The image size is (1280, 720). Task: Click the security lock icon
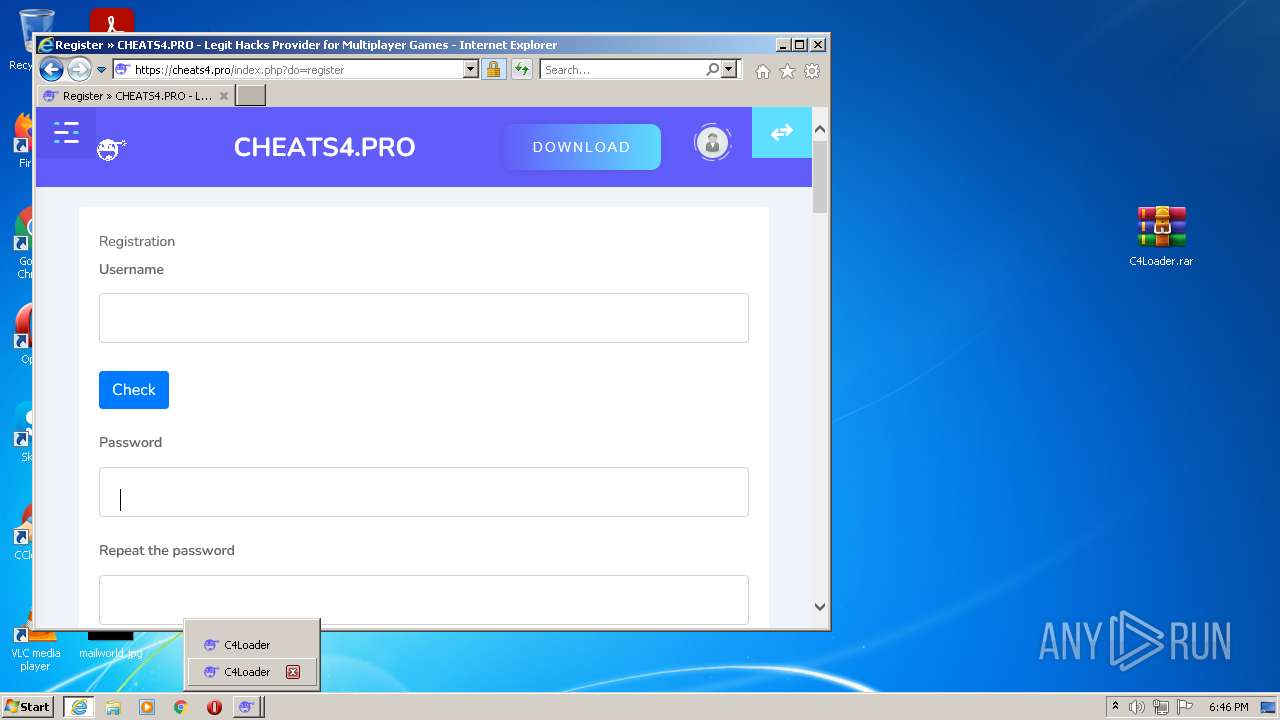point(493,69)
